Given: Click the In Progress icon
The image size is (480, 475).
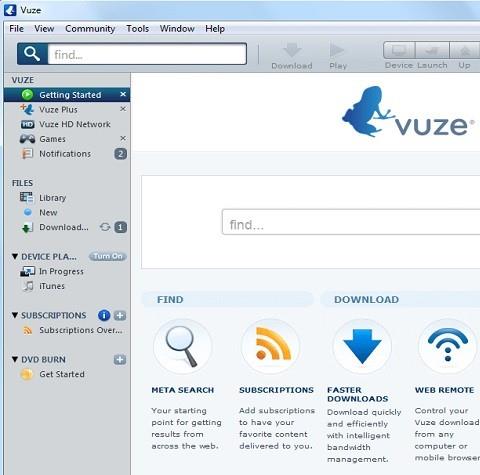Looking at the screenshot, I should (x=27, y=271).
